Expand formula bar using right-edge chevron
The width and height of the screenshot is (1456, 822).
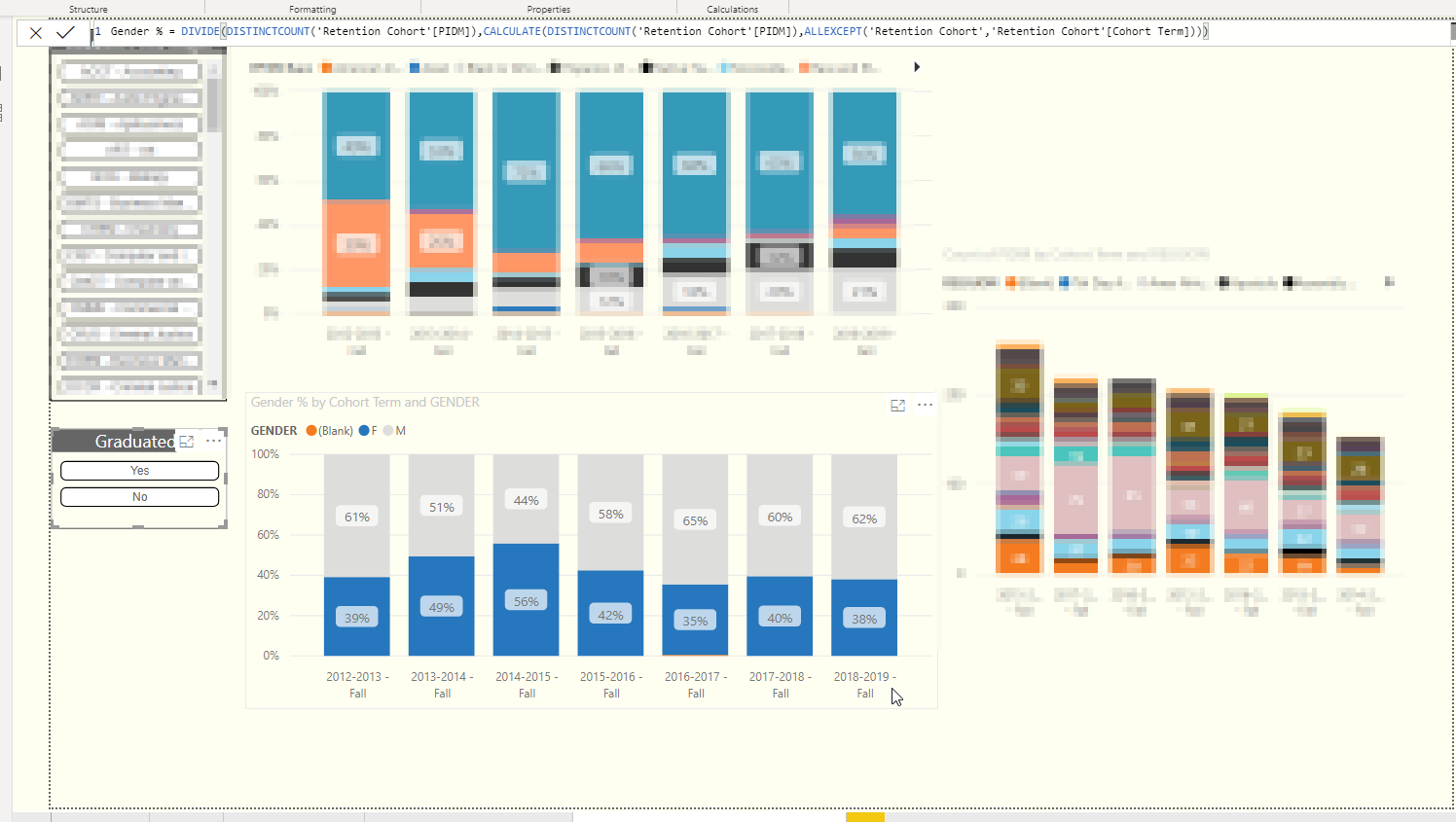tap(1452, 31)
